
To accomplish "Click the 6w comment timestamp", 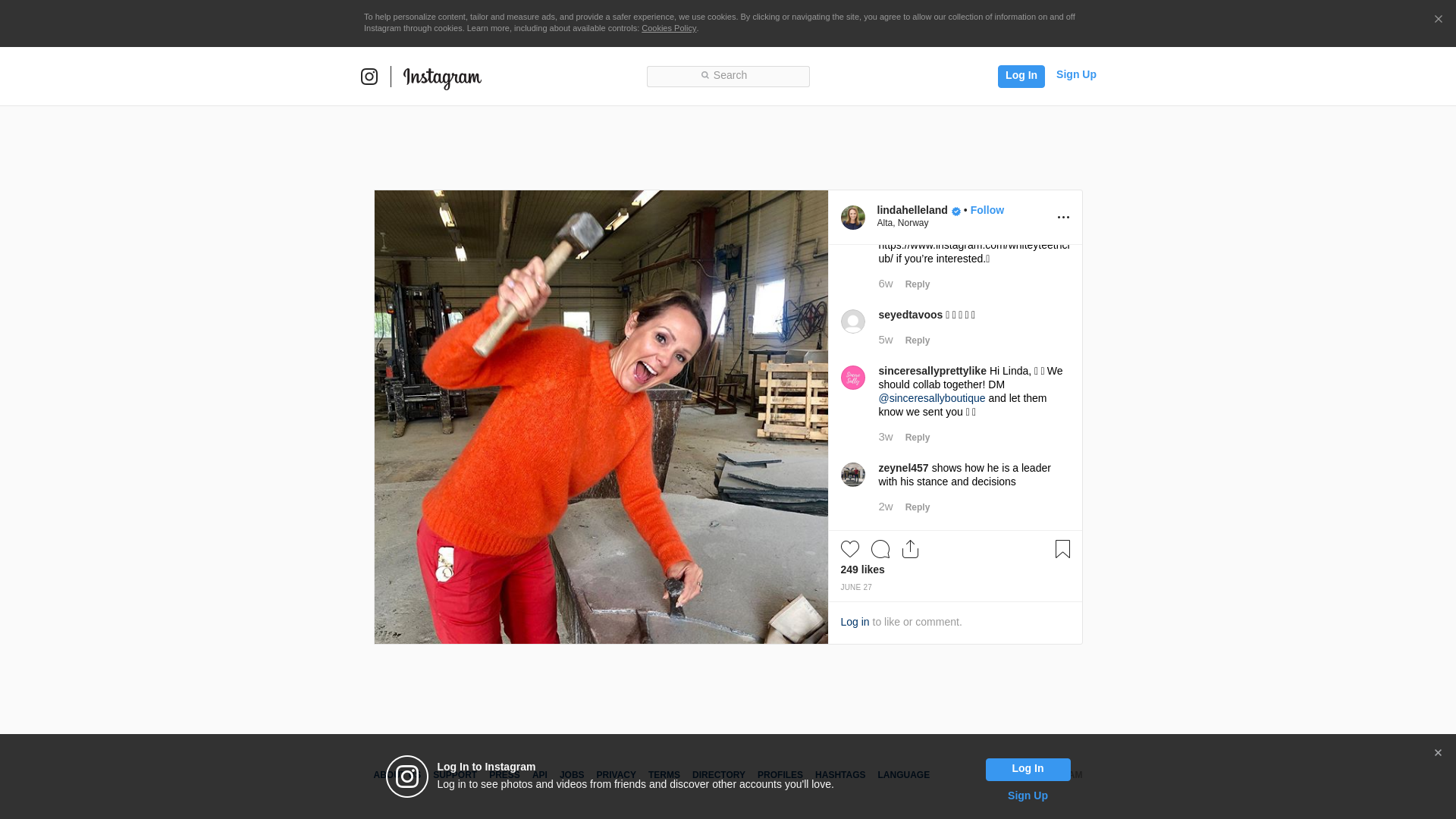I will tap(886, 284).
